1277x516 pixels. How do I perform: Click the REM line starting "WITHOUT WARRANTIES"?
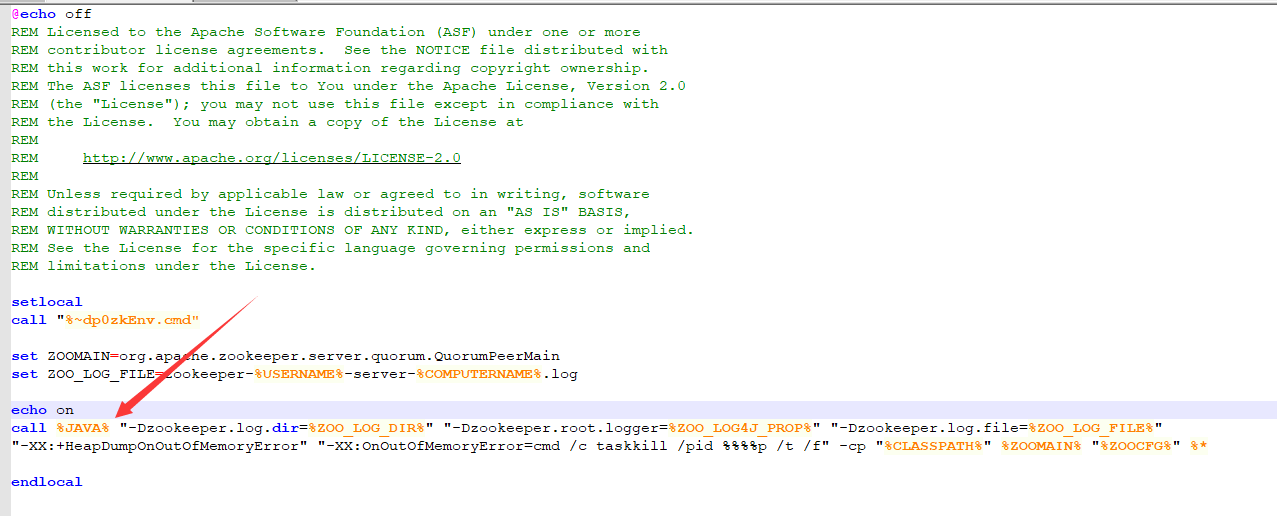click(352, 230)
